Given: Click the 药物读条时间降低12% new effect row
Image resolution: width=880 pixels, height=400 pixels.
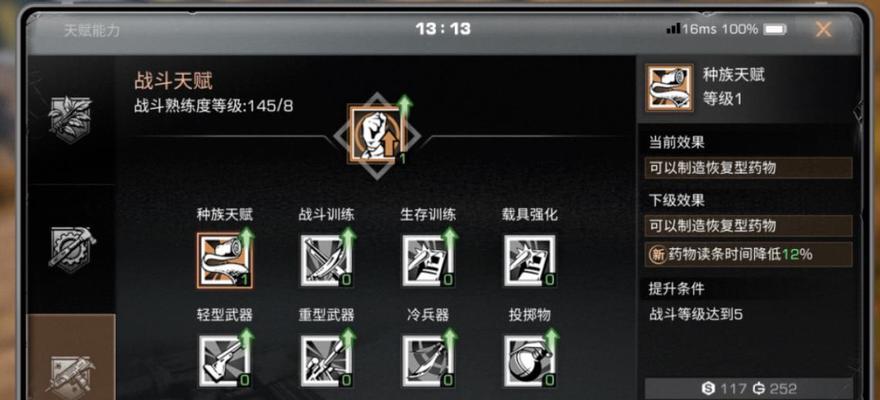Looking at the screenshot, I should pos(749,254).
